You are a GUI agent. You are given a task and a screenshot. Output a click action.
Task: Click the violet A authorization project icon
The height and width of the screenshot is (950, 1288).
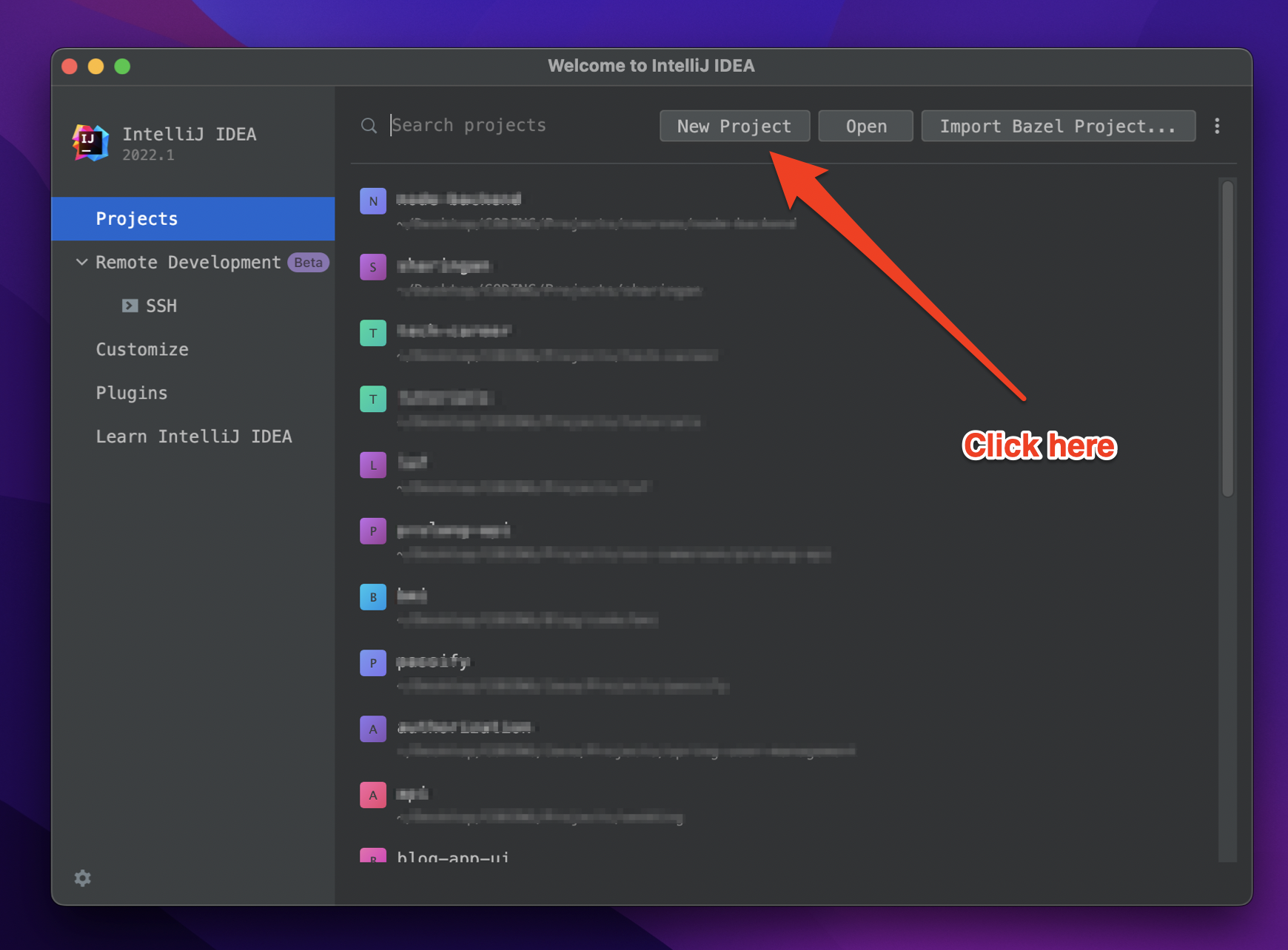pyautogui.click(x=372, y=728)
